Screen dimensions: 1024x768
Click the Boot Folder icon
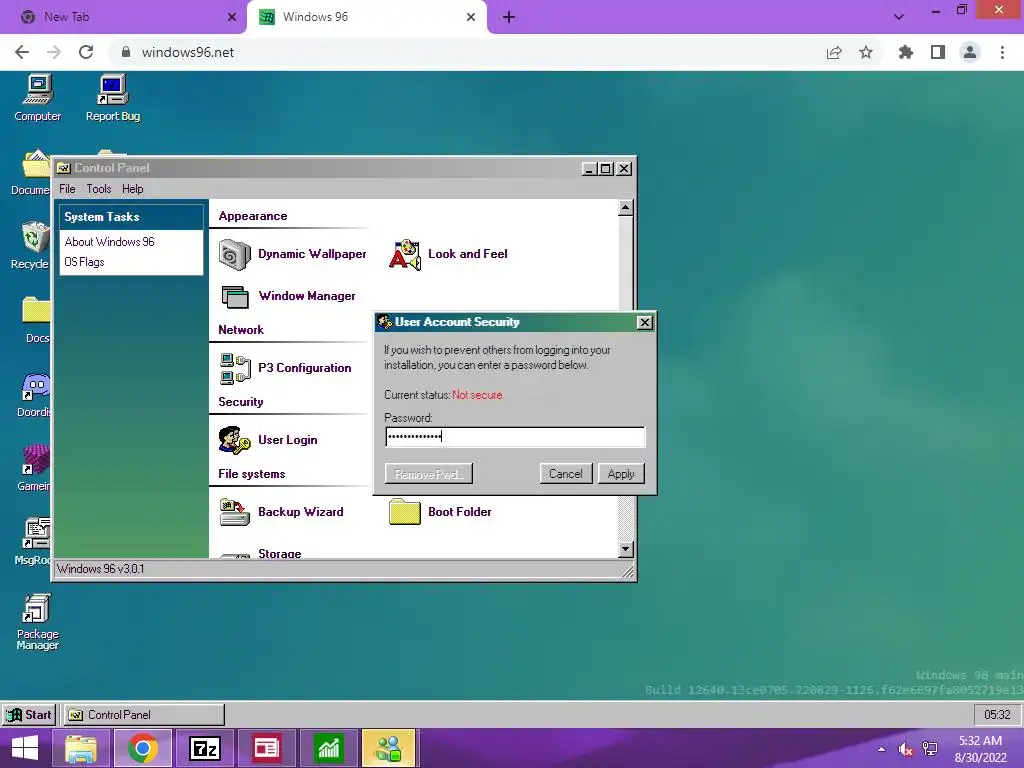coord(405,512)
